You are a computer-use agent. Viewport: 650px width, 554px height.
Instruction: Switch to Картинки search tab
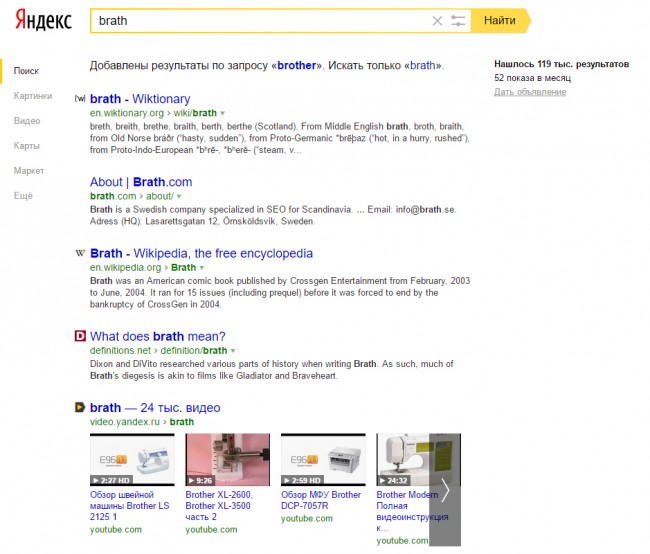click(32, 96)
